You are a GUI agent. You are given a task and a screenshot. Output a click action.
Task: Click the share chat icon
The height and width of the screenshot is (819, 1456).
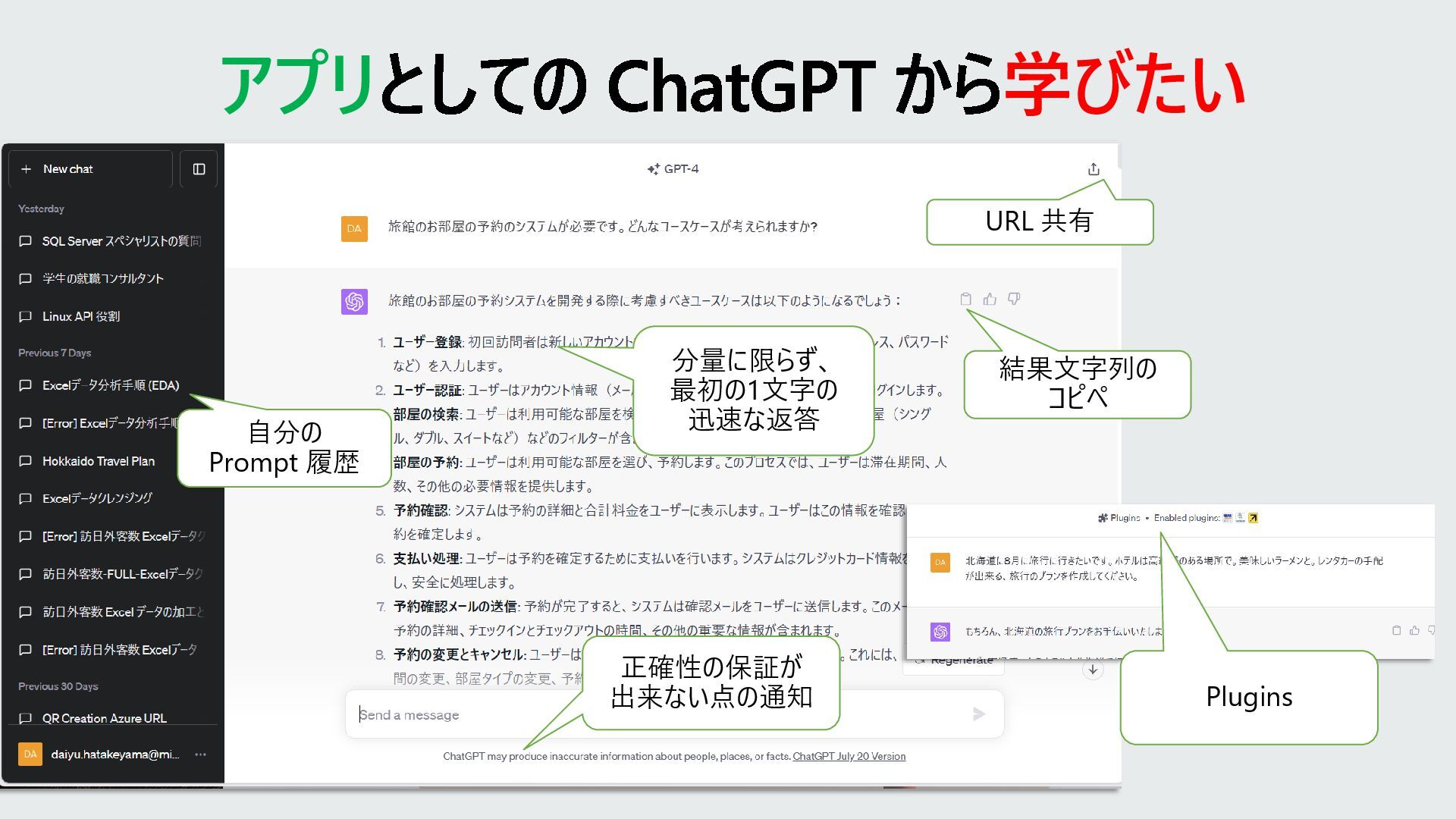click(1093, 169)
